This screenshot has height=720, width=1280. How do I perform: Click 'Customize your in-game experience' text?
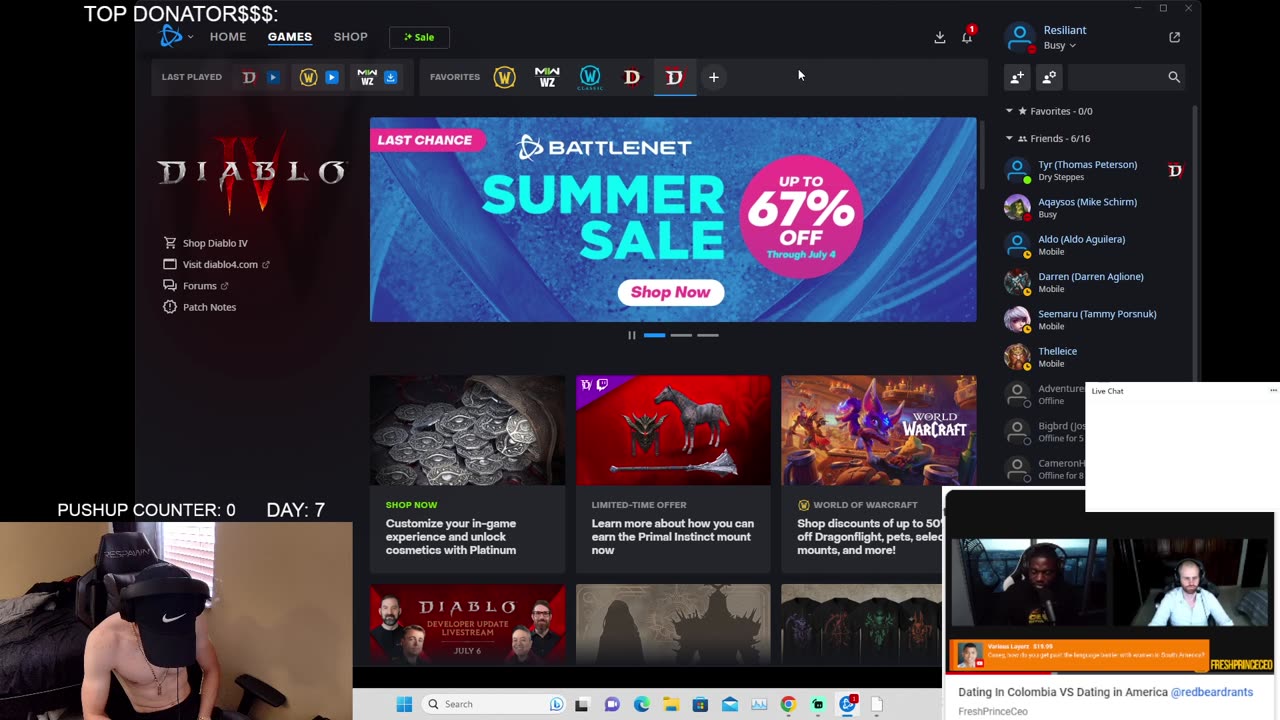[x=451, y=537]
